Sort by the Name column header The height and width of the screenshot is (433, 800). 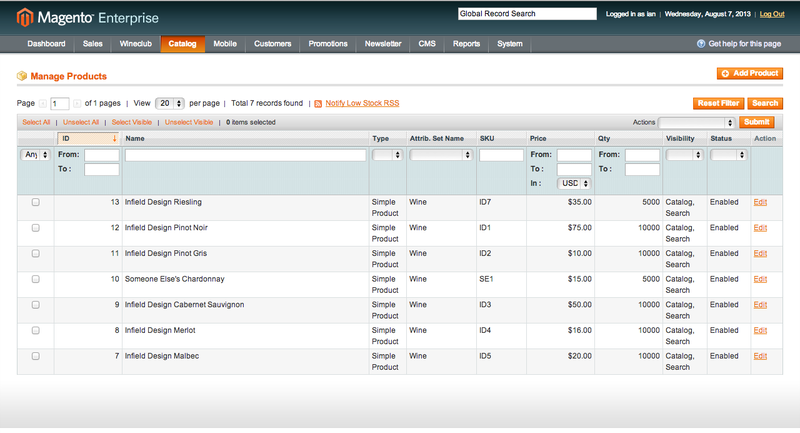point(135,139)
